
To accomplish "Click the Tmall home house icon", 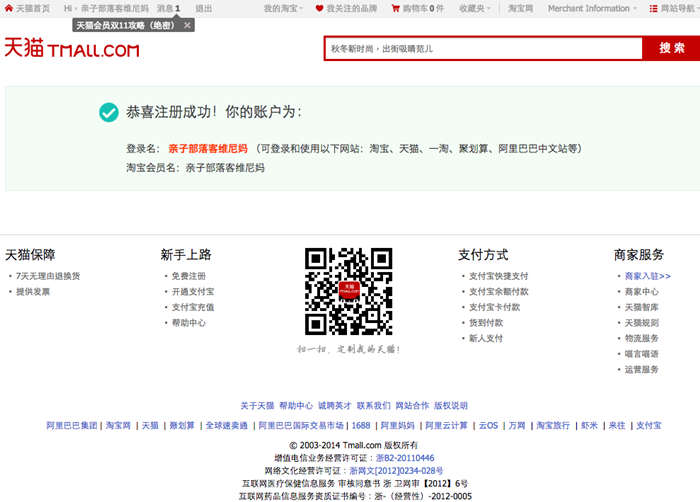I will point(8,8).
